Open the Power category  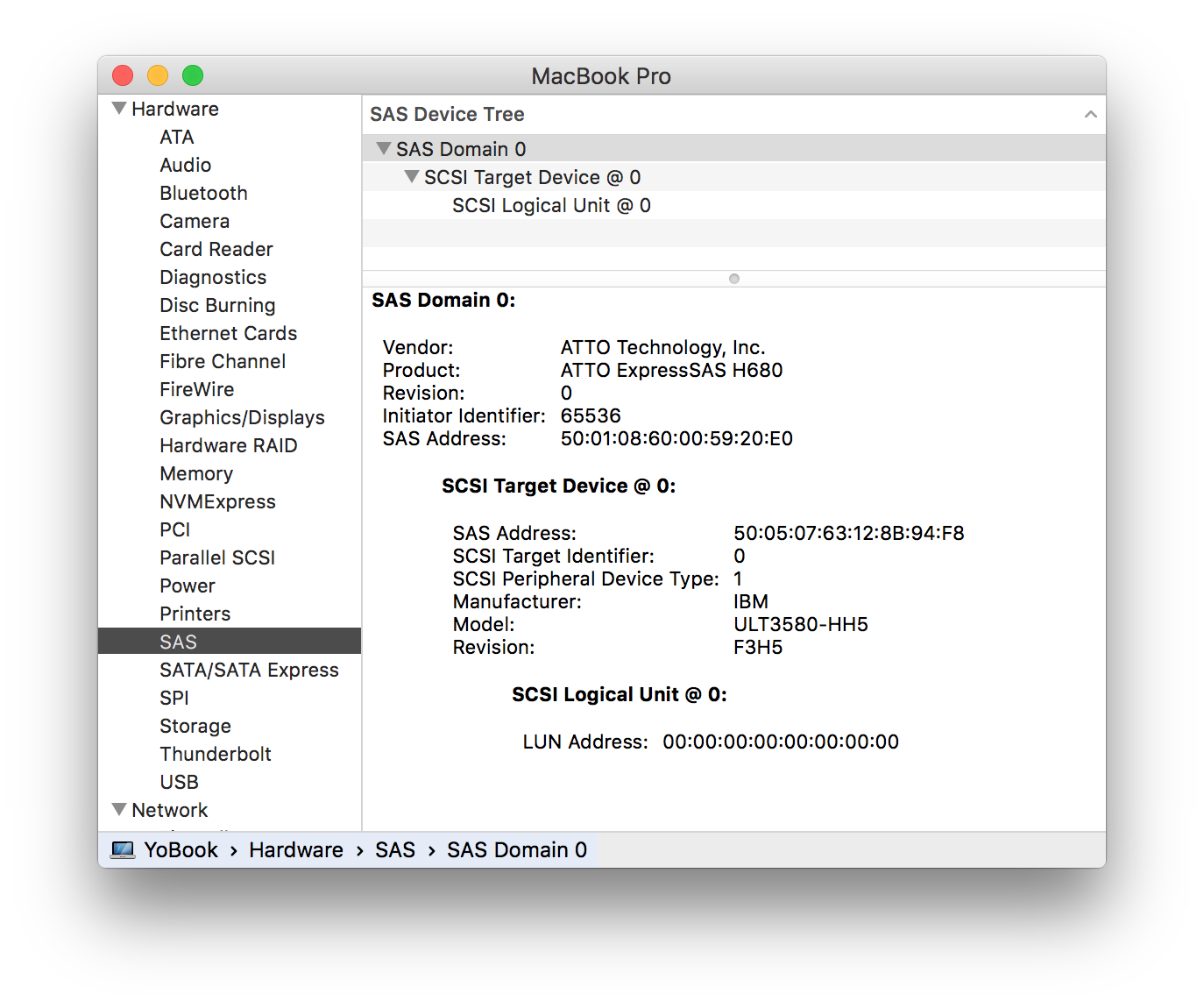point(188,586)
